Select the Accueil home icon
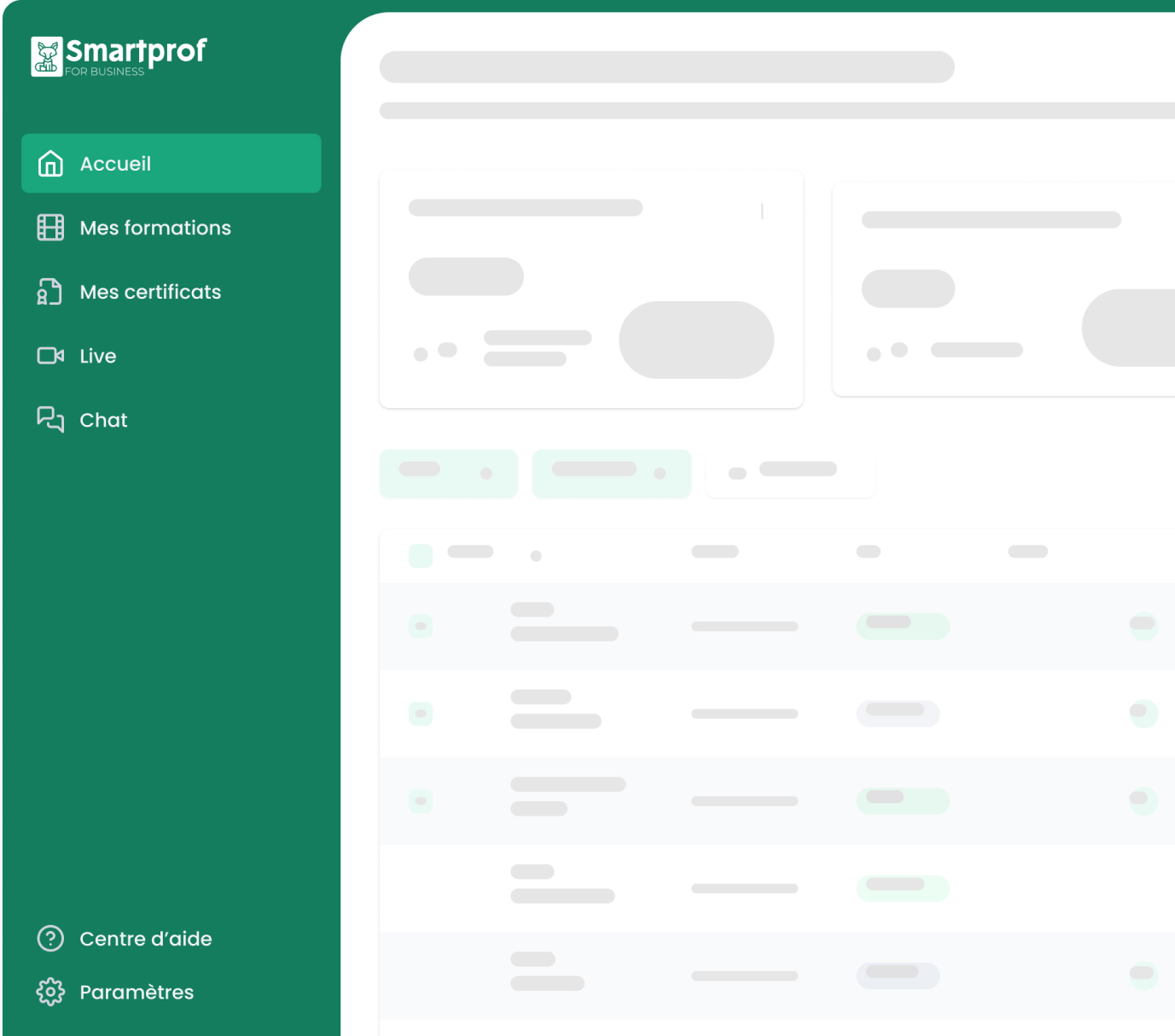 coord(50,163)
